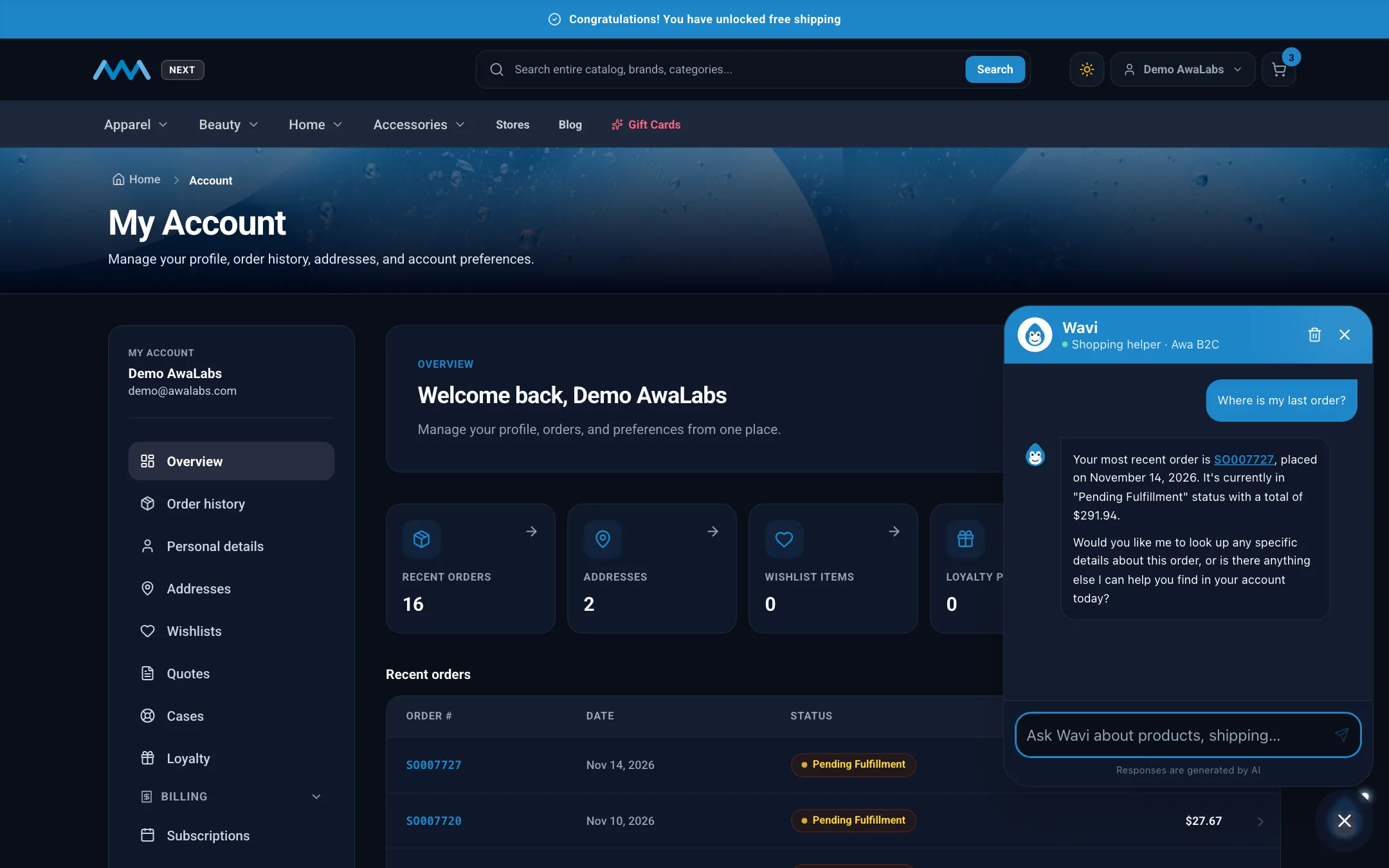Image resolution: width=1389 pixels, height=868 pixels.
Task: Click the search magnifier icon
Action: click(496, 69)
